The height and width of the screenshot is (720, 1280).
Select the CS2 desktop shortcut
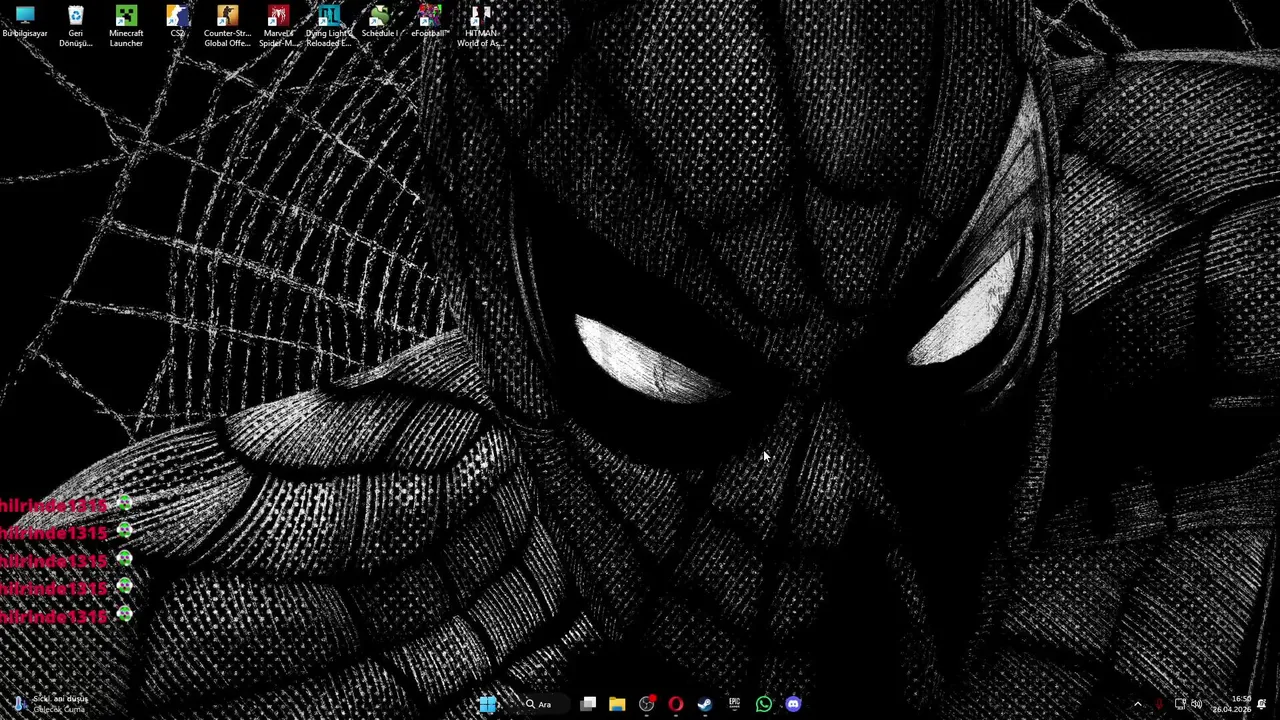(177, 22)
